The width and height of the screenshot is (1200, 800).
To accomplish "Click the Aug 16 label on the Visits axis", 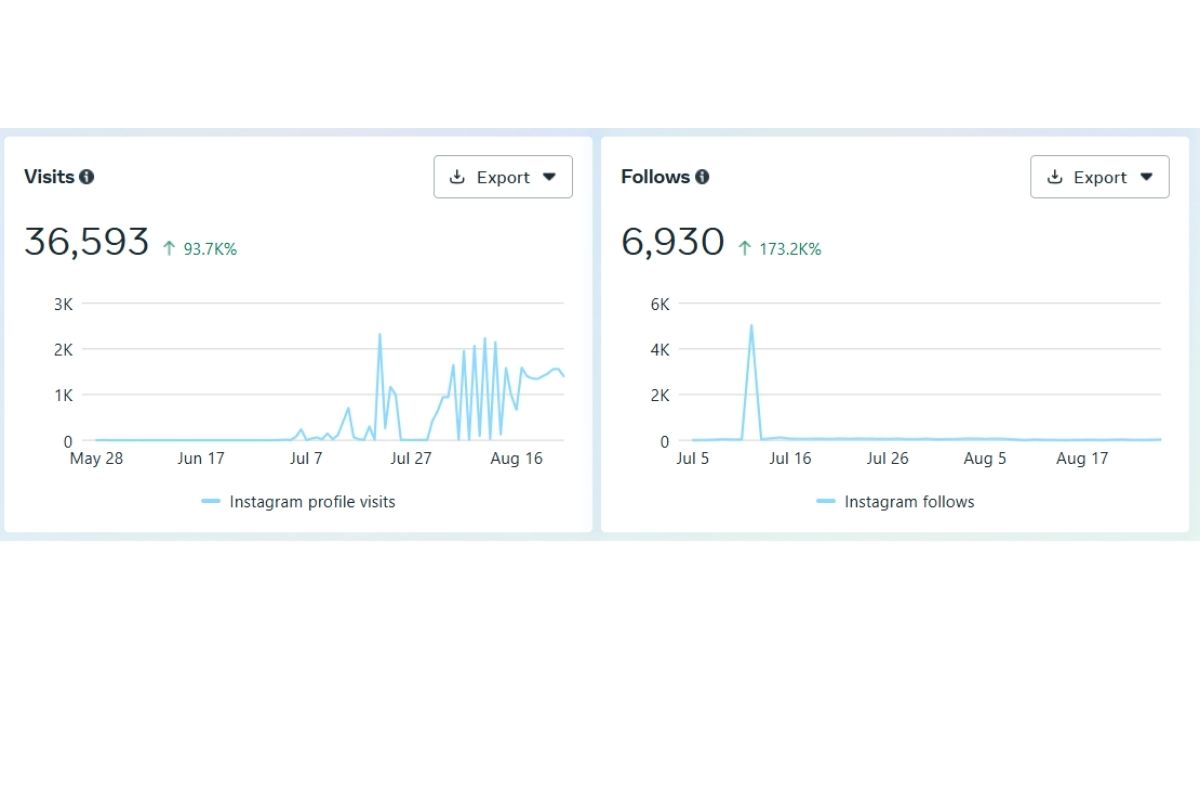I will coord(517,459).
